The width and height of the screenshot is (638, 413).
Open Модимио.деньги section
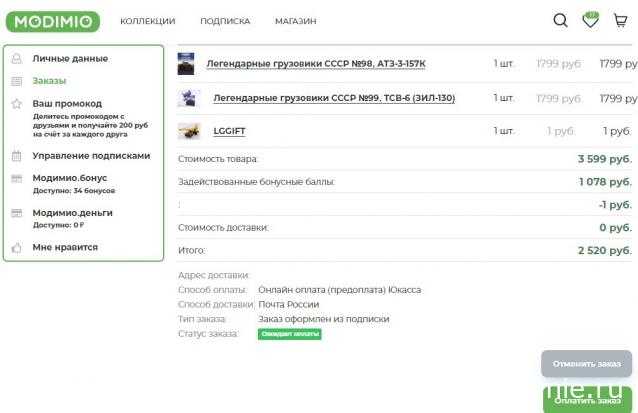[72, 213]
